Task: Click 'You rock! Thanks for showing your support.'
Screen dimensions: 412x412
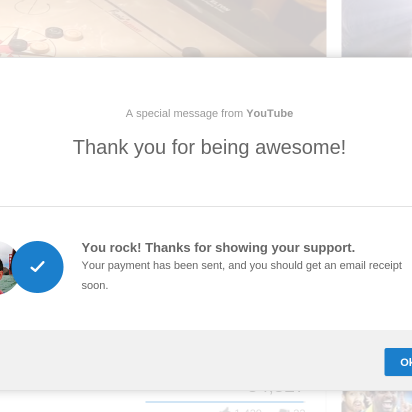Action: (x=218, y=248)
